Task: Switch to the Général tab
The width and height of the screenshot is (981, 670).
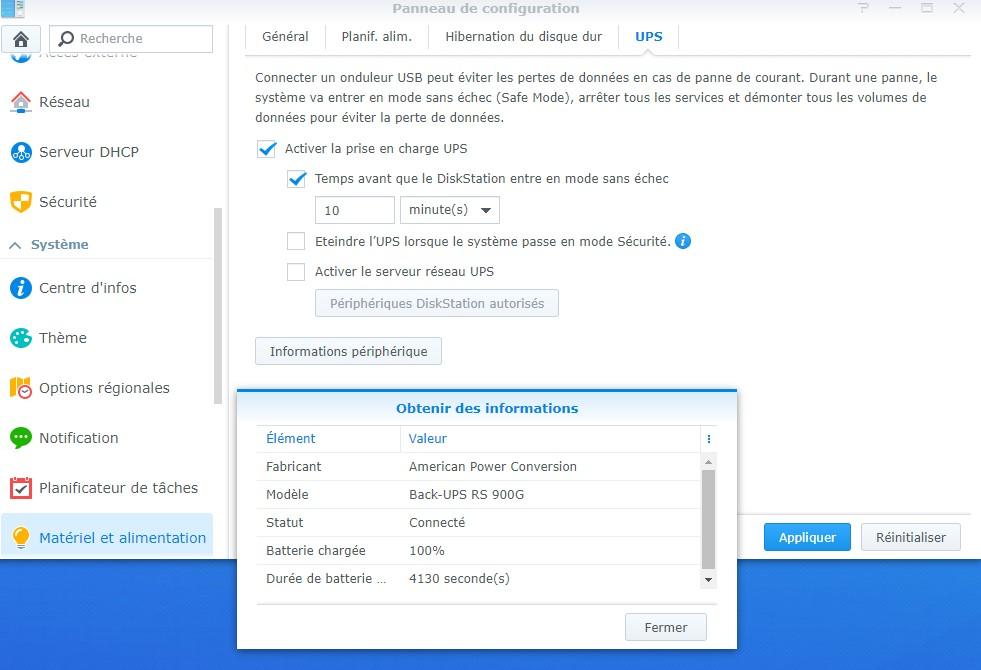Action: pyautogui.click(x=285, y=36)
